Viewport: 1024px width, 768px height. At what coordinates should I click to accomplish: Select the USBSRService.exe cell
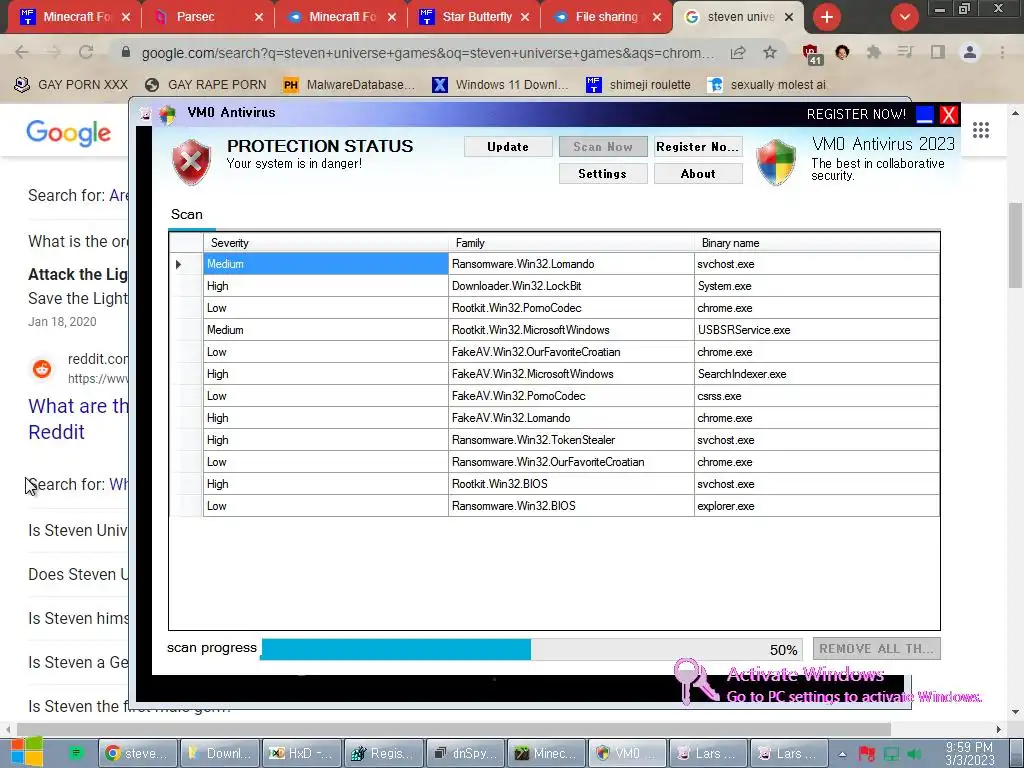pos(817,330)
